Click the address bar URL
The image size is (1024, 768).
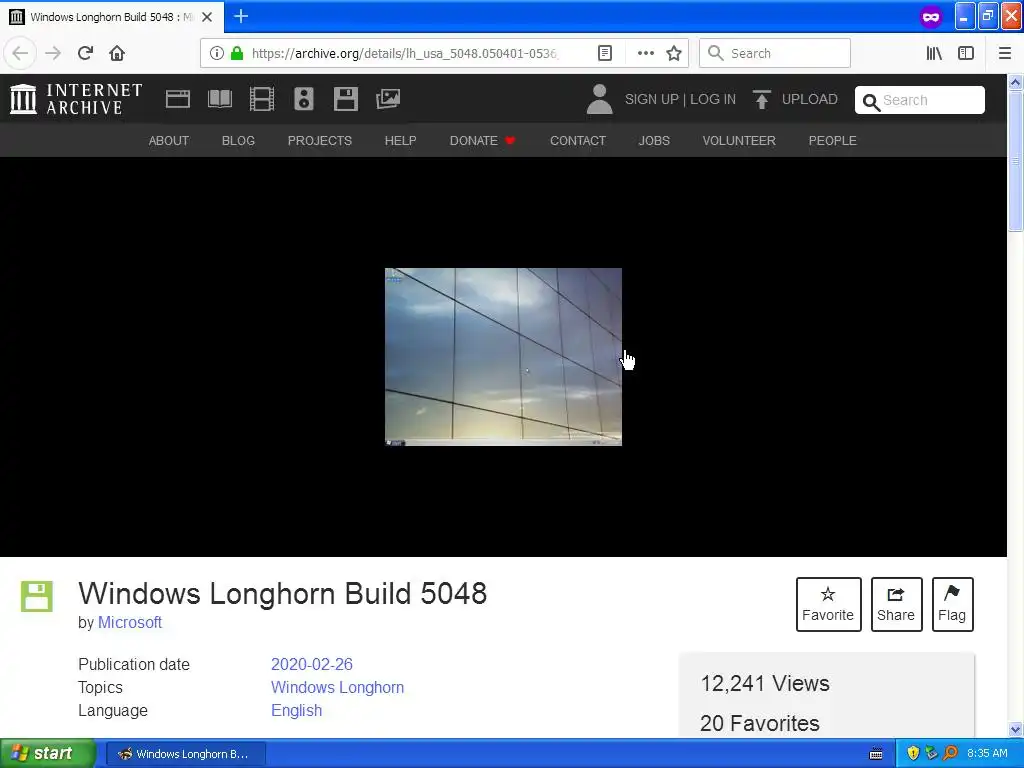coord(404,53)
